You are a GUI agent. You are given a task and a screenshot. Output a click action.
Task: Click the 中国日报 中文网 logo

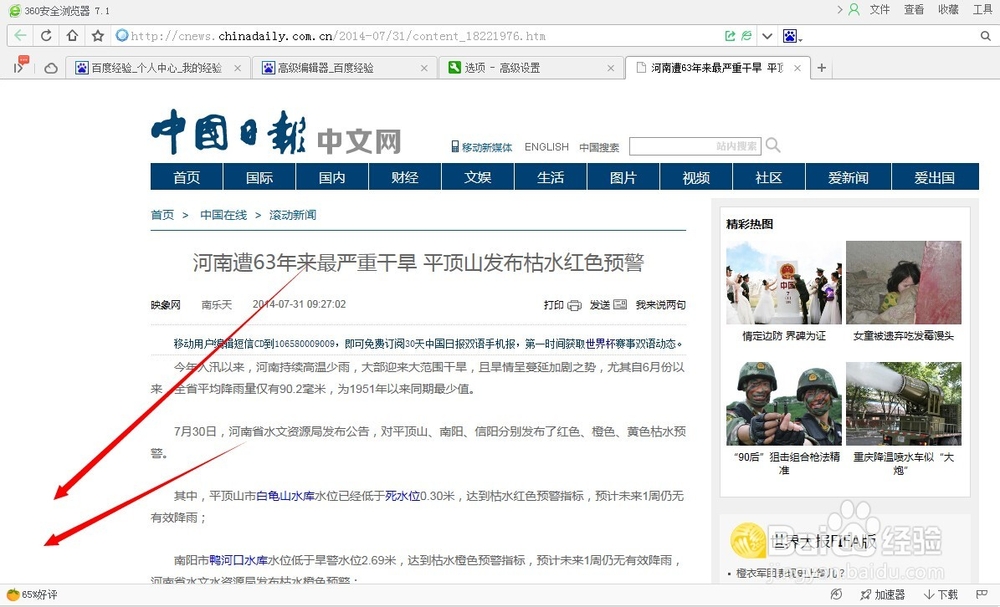pyautogui.click(x=276, y=132)
